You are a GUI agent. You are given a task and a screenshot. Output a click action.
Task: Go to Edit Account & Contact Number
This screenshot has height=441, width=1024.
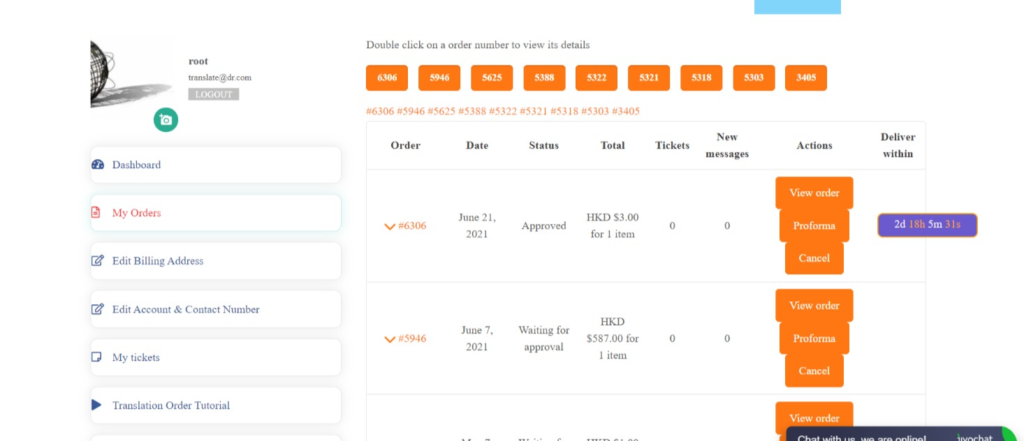coord(216,309)
